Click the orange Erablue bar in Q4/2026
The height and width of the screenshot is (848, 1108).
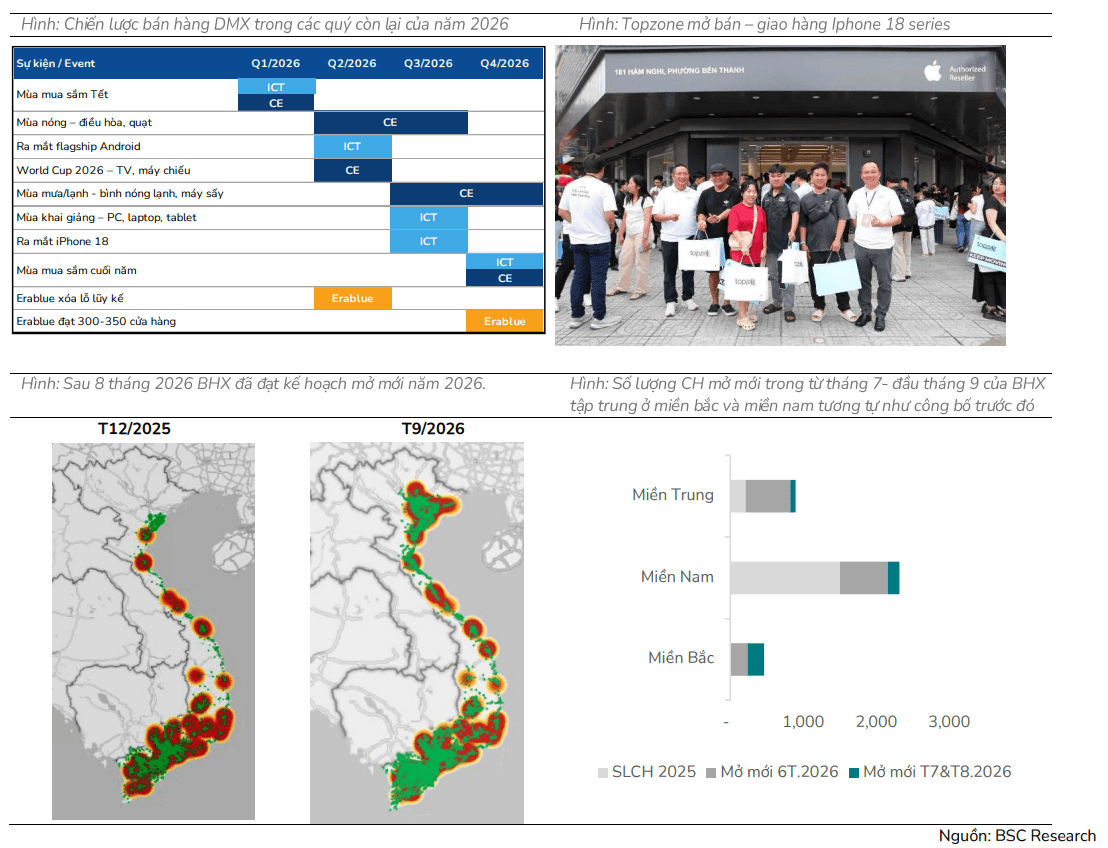pos(505,322)
